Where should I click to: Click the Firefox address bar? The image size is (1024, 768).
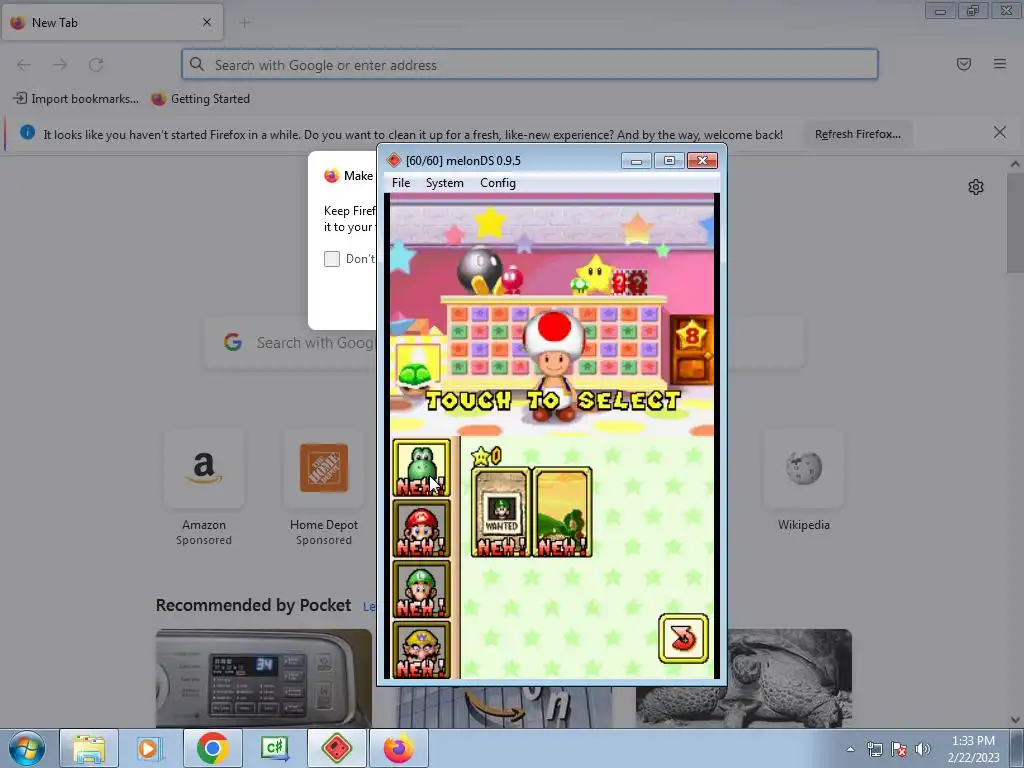530,65
